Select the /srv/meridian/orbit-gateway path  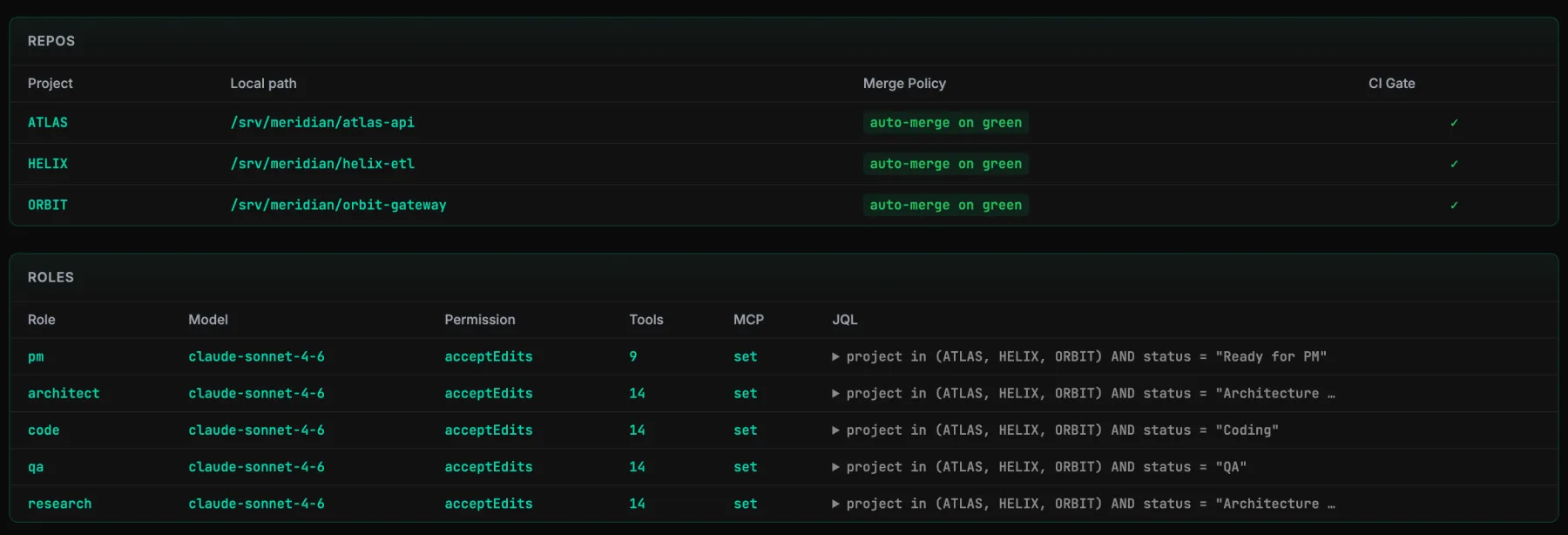click(338, 205)
